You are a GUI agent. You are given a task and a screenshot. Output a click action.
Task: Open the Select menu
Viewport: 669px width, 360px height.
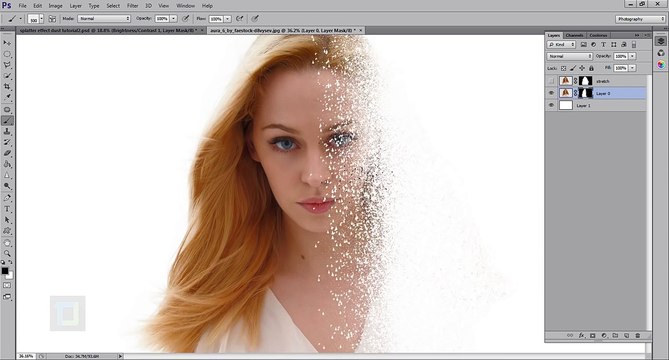click(x=113, y=6)
